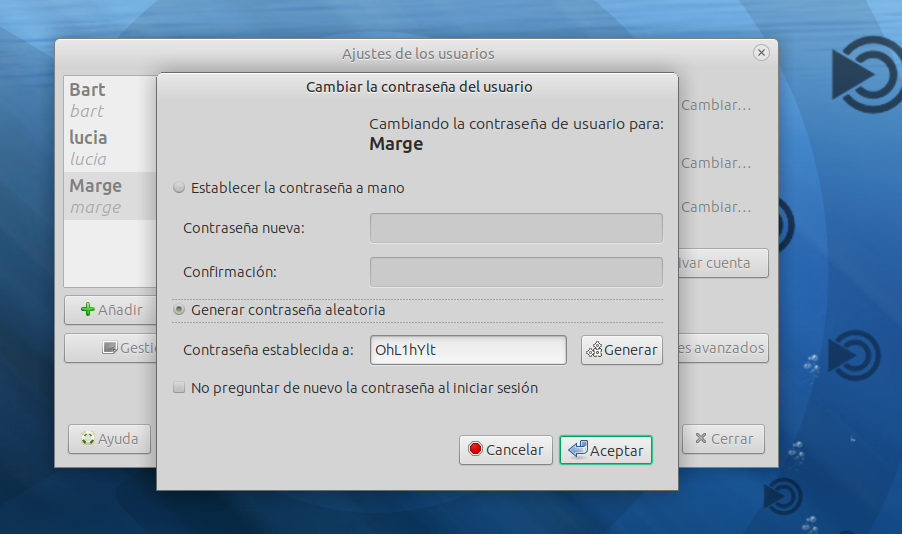Viewport: 902px width, 534px height.
Task: Click the Cerrar X icon
Action: click(701, 439)
